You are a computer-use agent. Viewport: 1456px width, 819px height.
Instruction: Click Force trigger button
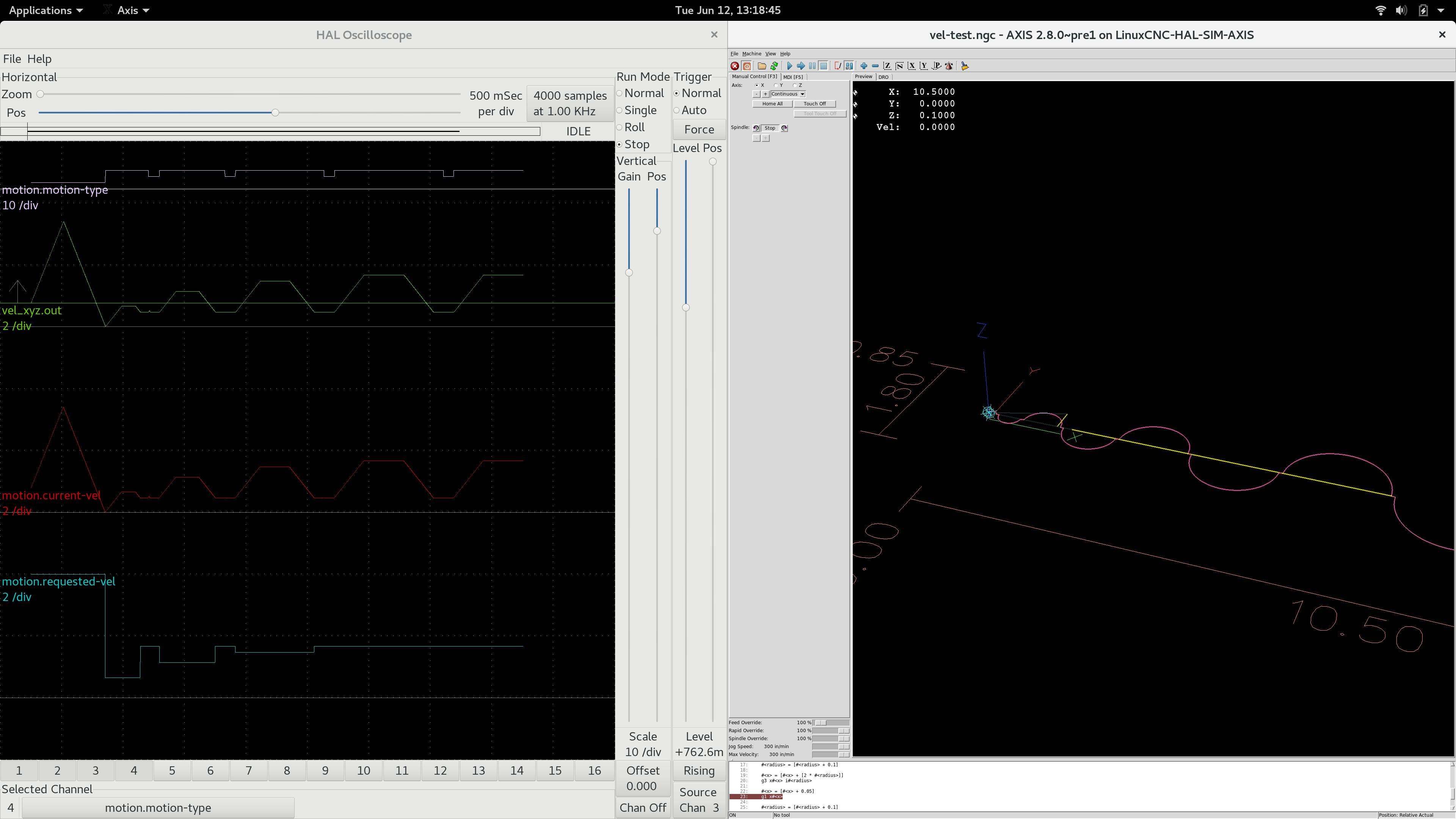point(699,129)
